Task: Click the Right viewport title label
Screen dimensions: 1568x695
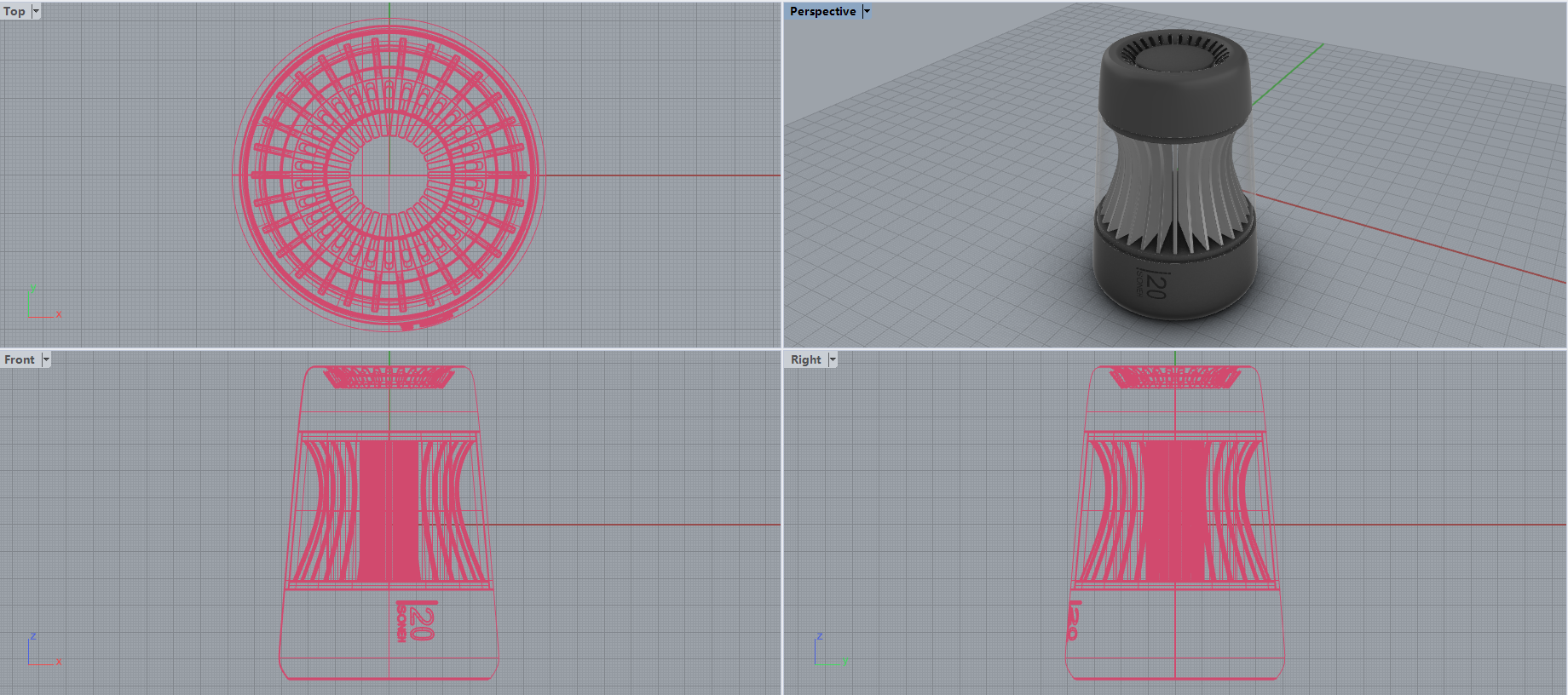Action: [x=805, y=359]
